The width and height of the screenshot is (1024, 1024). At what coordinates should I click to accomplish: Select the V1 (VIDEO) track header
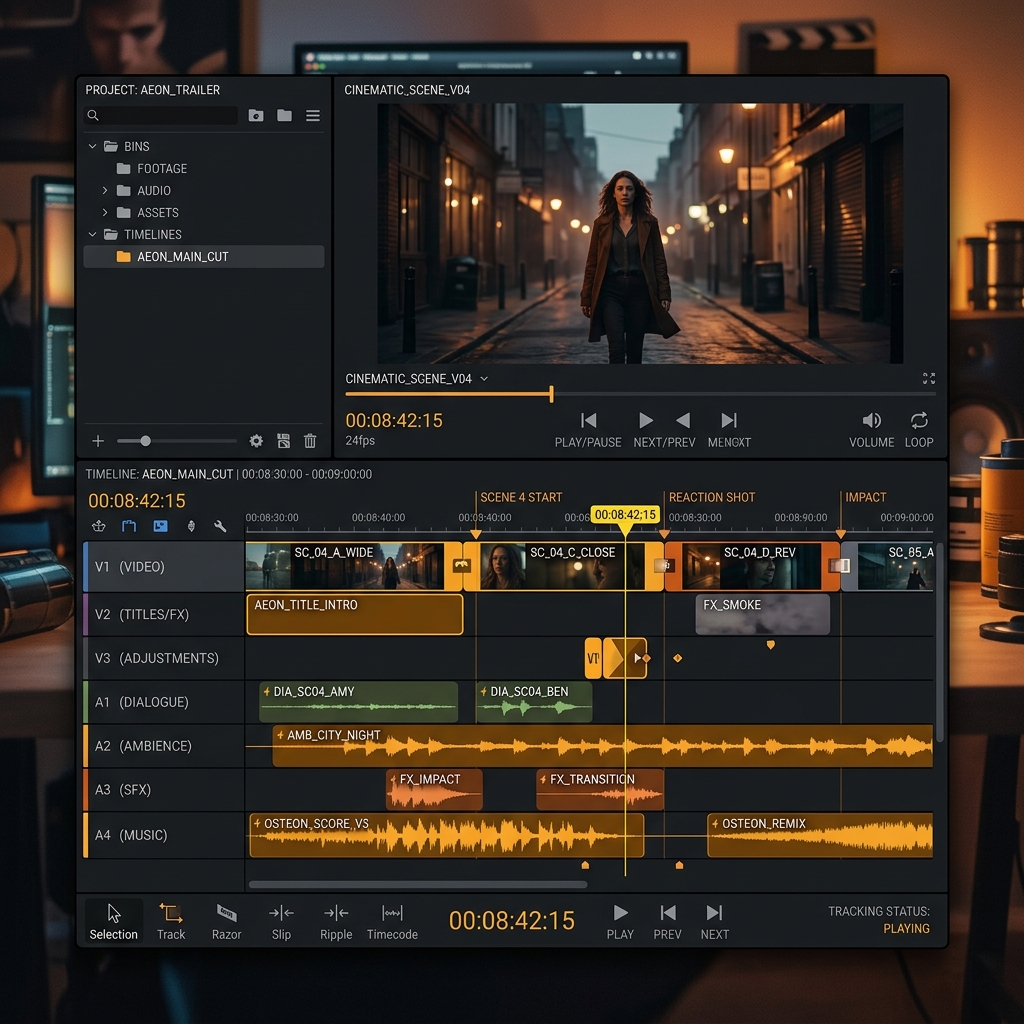pyautogui.click(x=164, y=567)
